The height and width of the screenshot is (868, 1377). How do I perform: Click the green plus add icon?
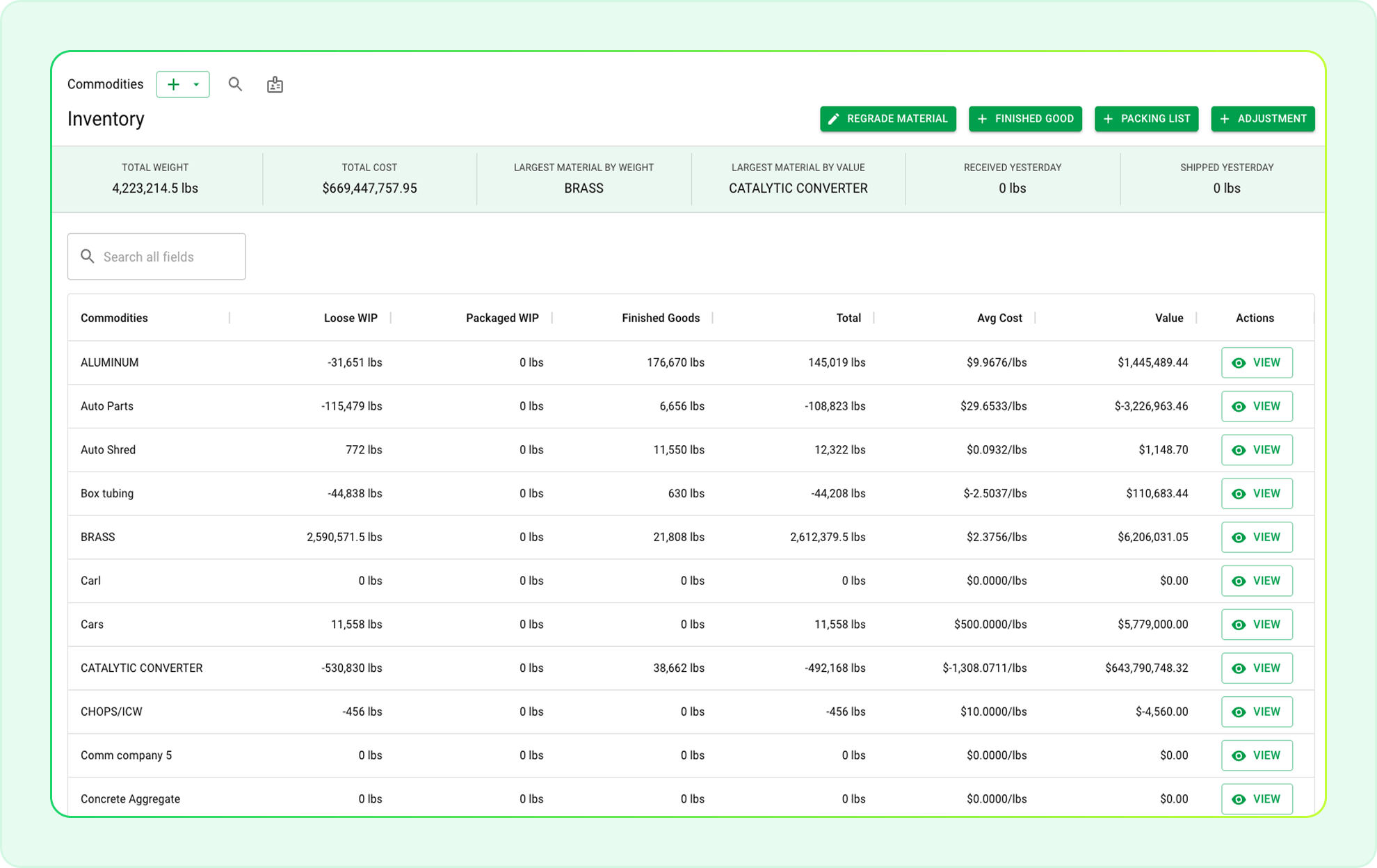(x=173, y=84)
